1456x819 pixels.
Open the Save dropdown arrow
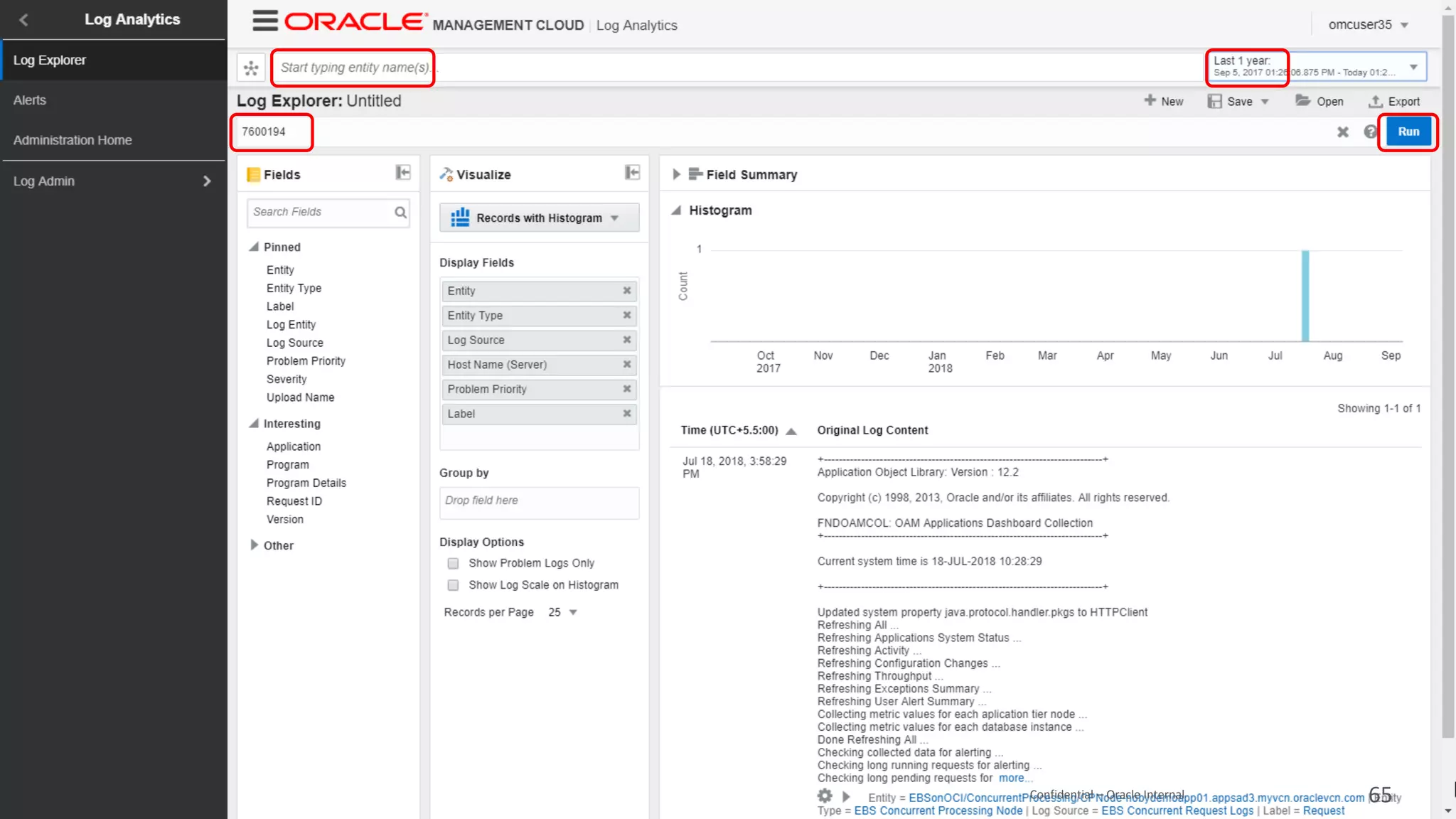tap(1265, 102)
